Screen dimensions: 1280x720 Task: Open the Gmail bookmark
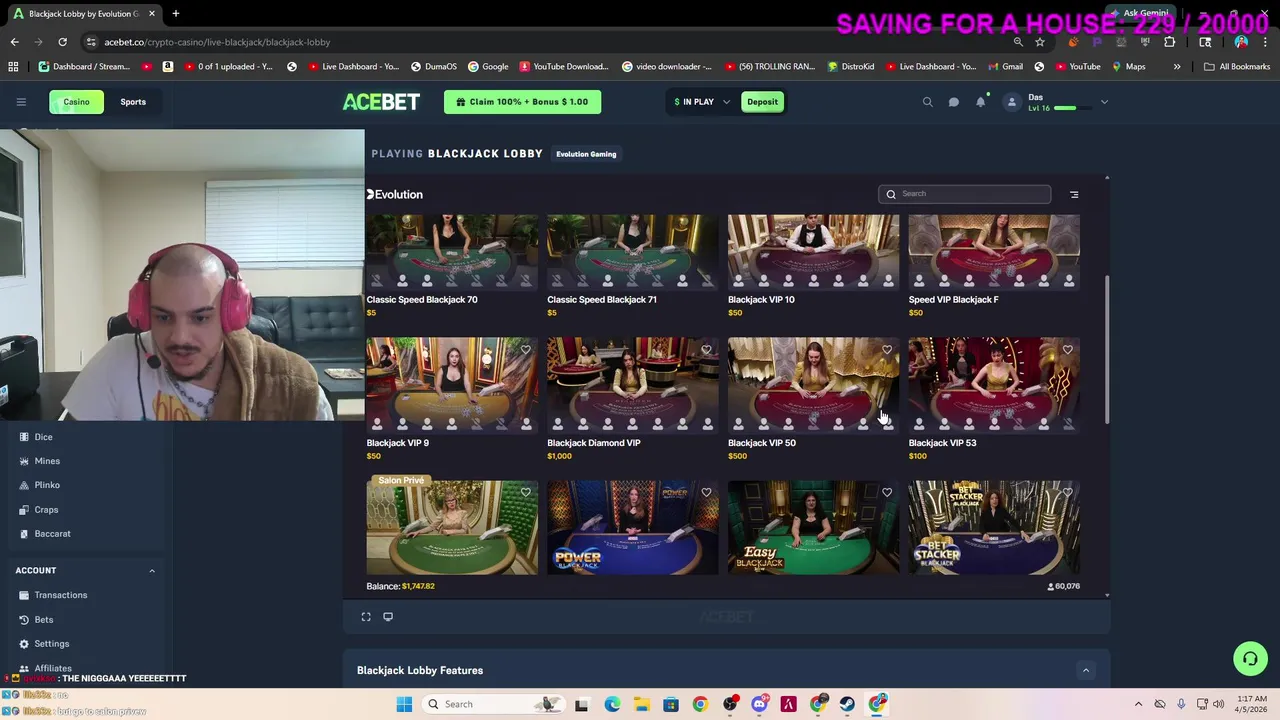tap(1004, 67)
